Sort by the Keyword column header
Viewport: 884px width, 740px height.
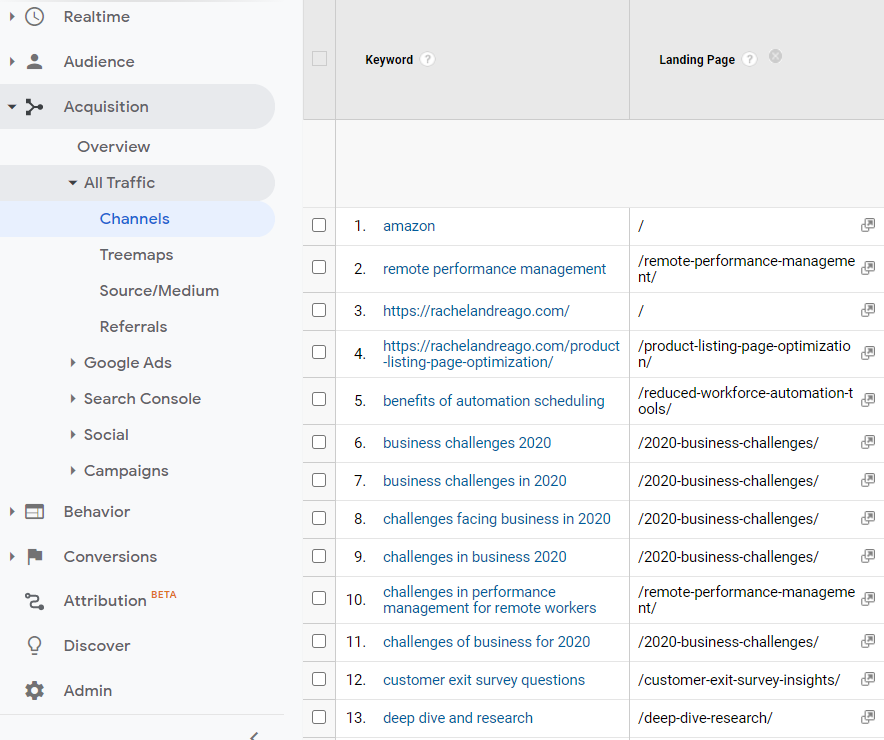[x=389, y=59]
